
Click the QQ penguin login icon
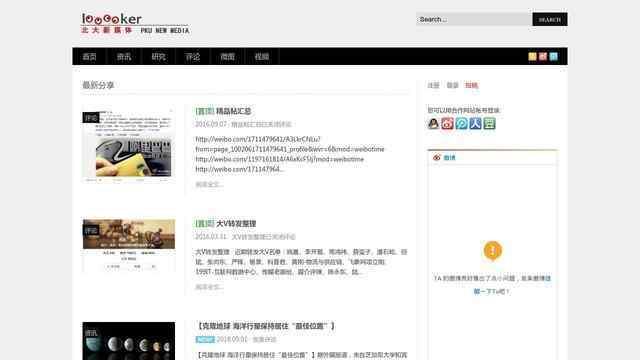(433, 124)
